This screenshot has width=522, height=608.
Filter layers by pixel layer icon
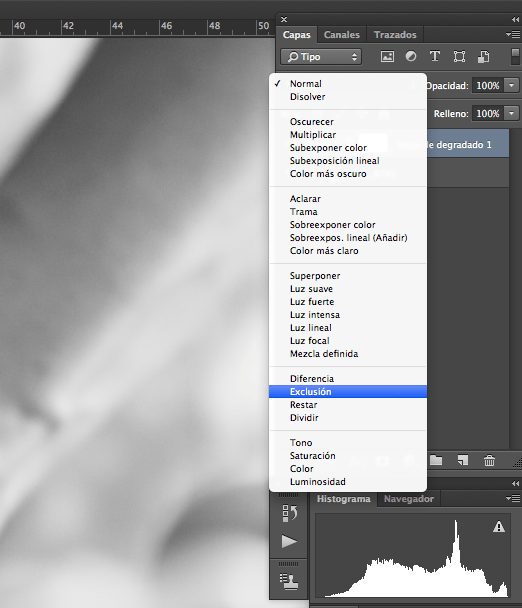pos(387,57)
